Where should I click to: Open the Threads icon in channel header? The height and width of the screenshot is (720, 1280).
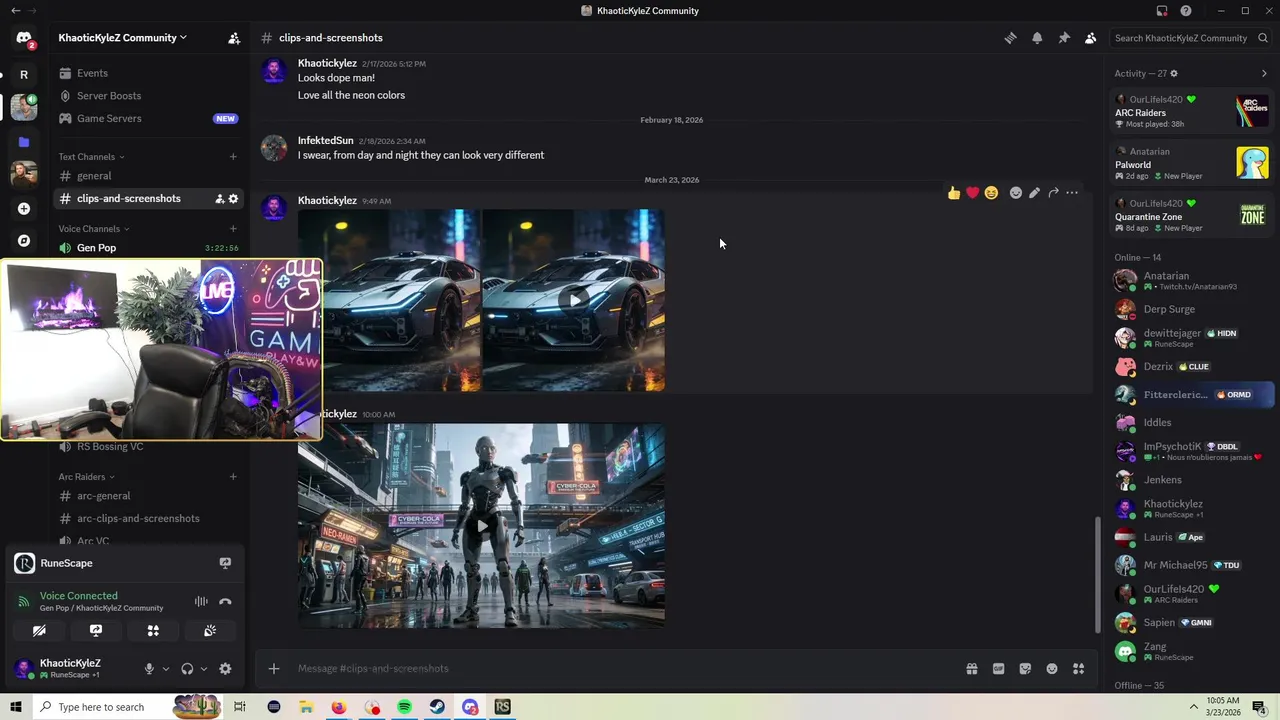[x=1010, y=38]
